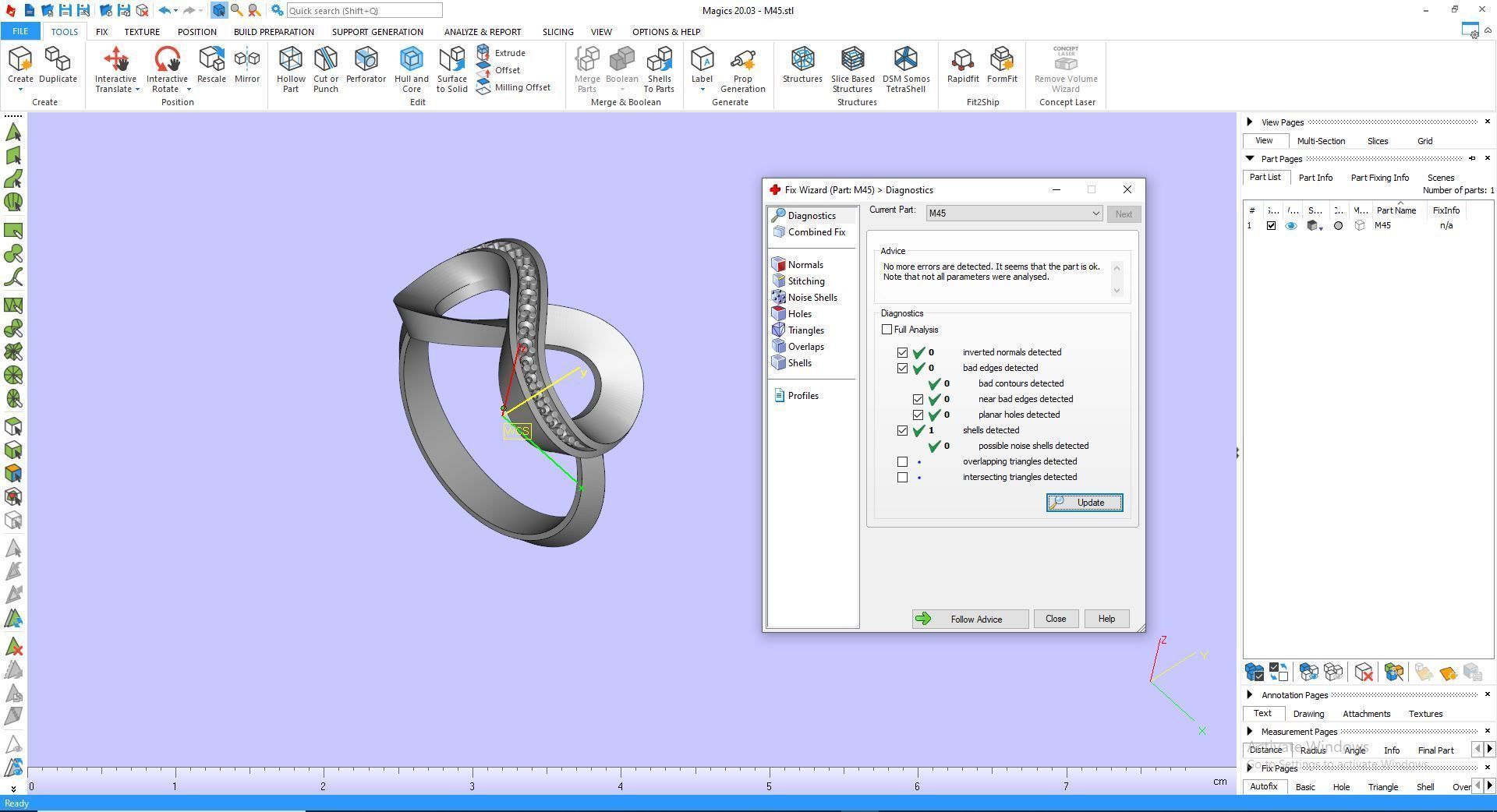This screenshot has height=812, width=1497.
Task: Open the FIX ribbon tab
Action: (101, 32)
